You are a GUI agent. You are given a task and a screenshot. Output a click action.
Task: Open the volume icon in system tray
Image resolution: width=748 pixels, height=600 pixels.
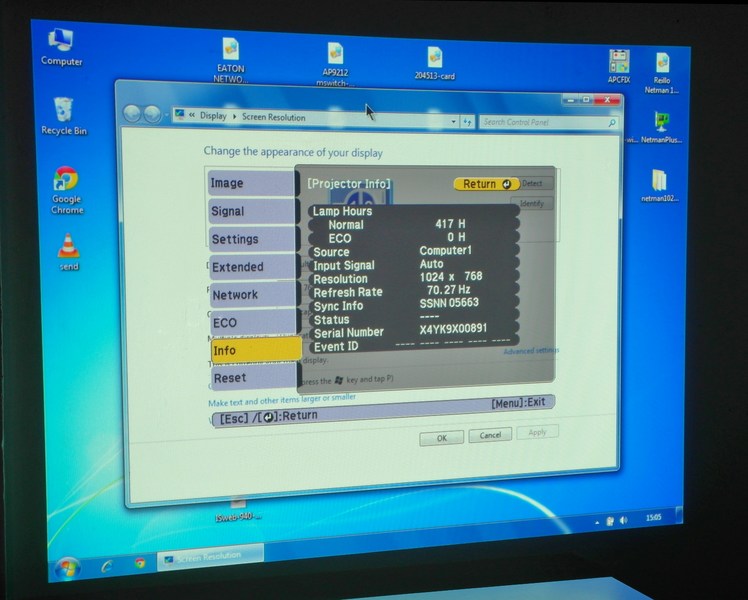[623, 520]
